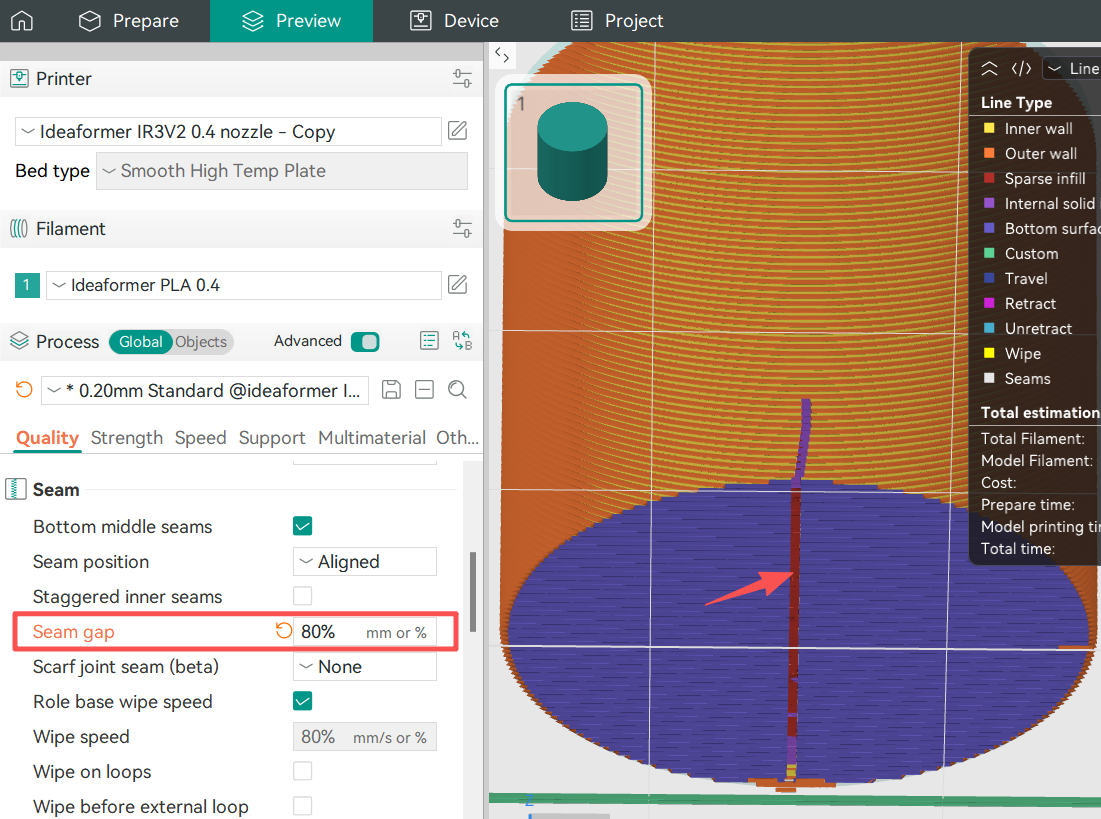
Task: Reset the process preset with orange undo arrow
Action: 24,390
